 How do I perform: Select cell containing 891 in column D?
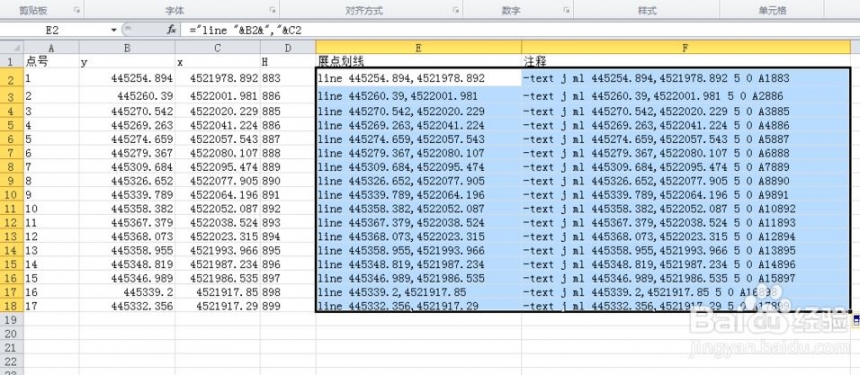point(288,195)
